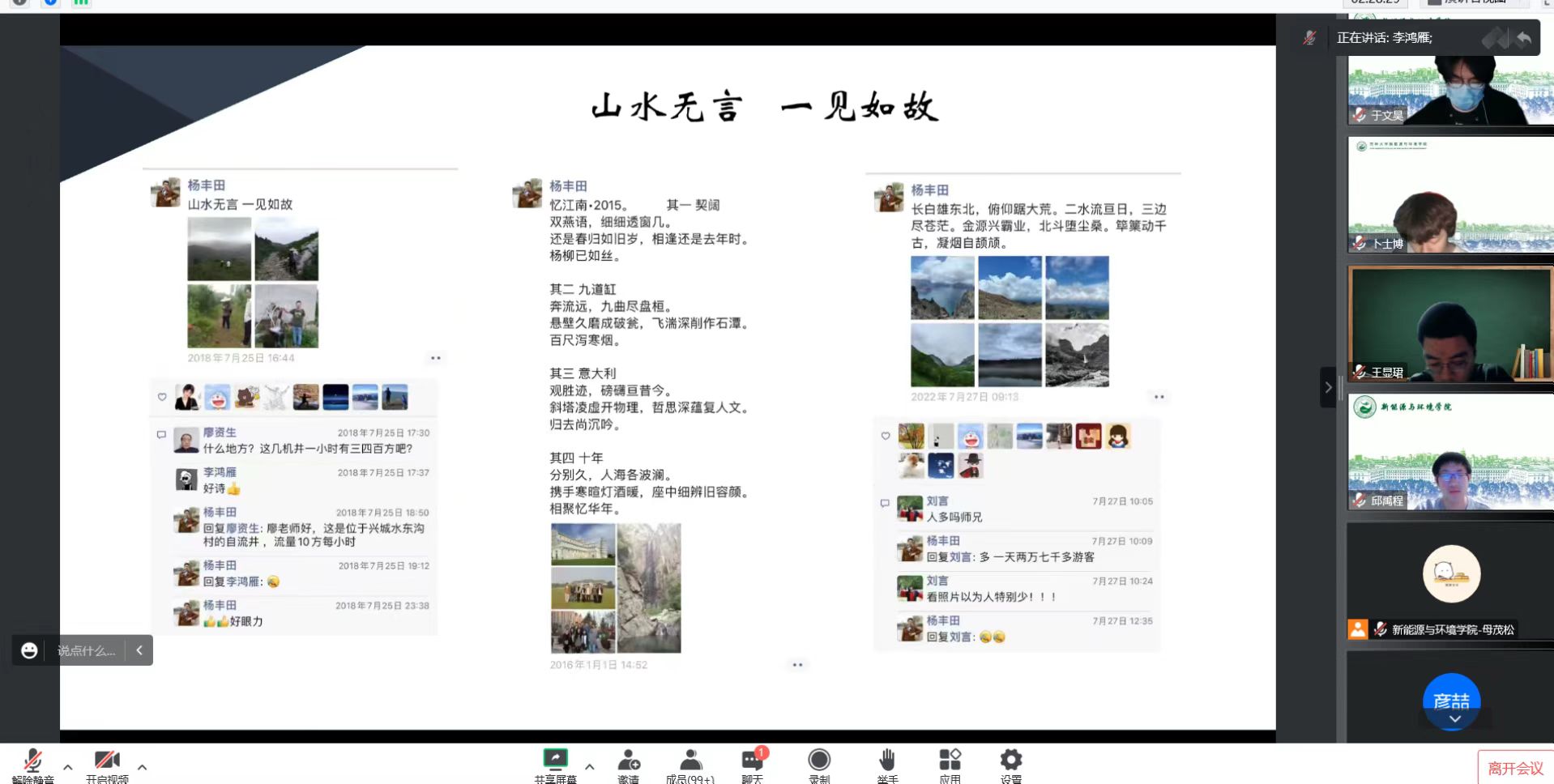
Task: Open the Invite (邀请) icon
Action: pyautogui.click(x=628, y=762)
